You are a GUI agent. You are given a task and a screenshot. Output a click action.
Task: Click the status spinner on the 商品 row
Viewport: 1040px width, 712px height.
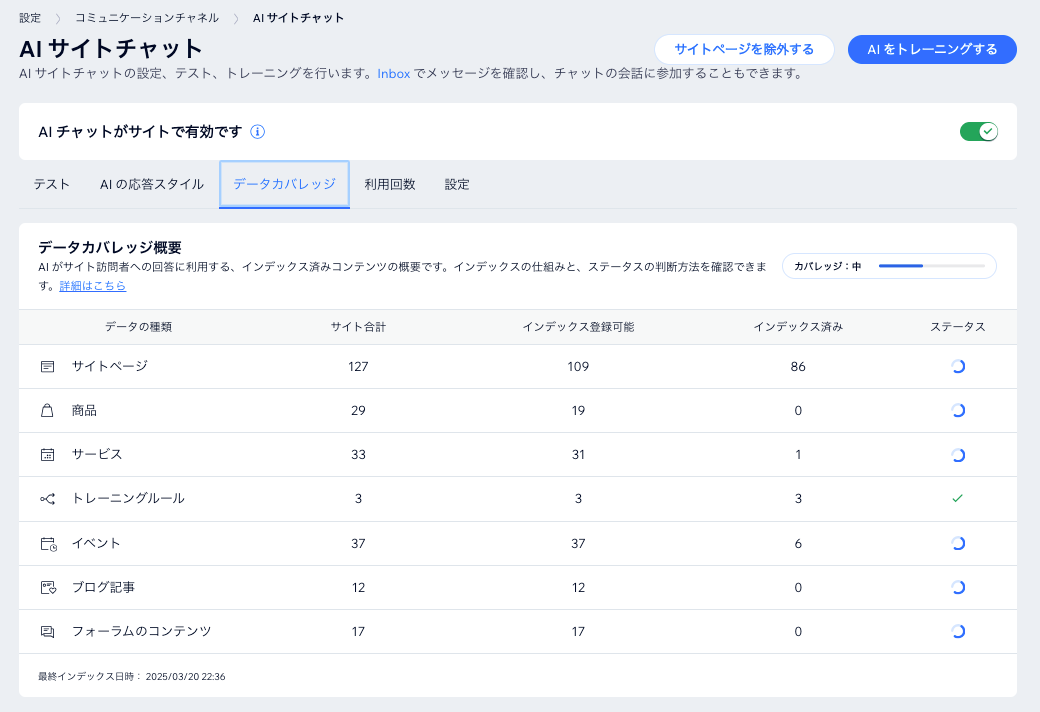[x=958, y=410]
